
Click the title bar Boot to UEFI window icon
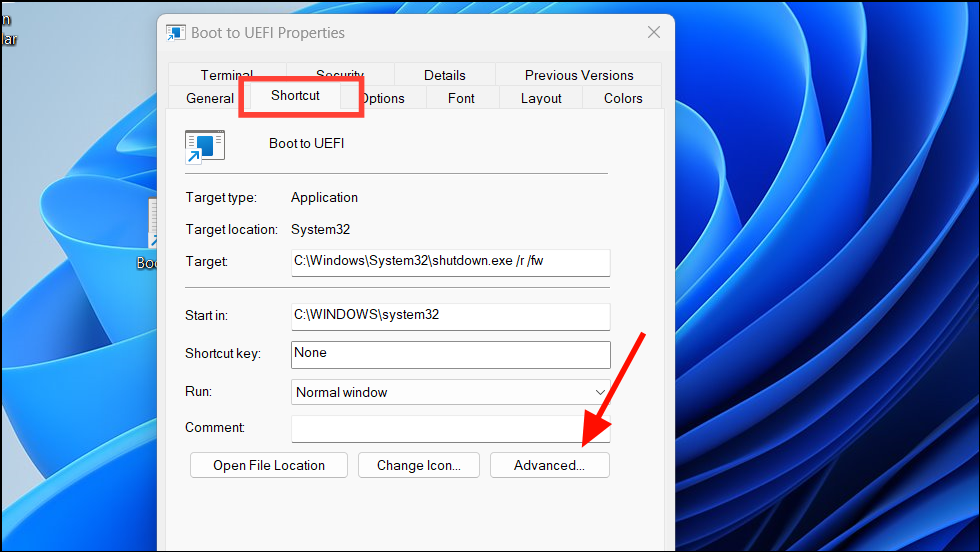point(176,33)
